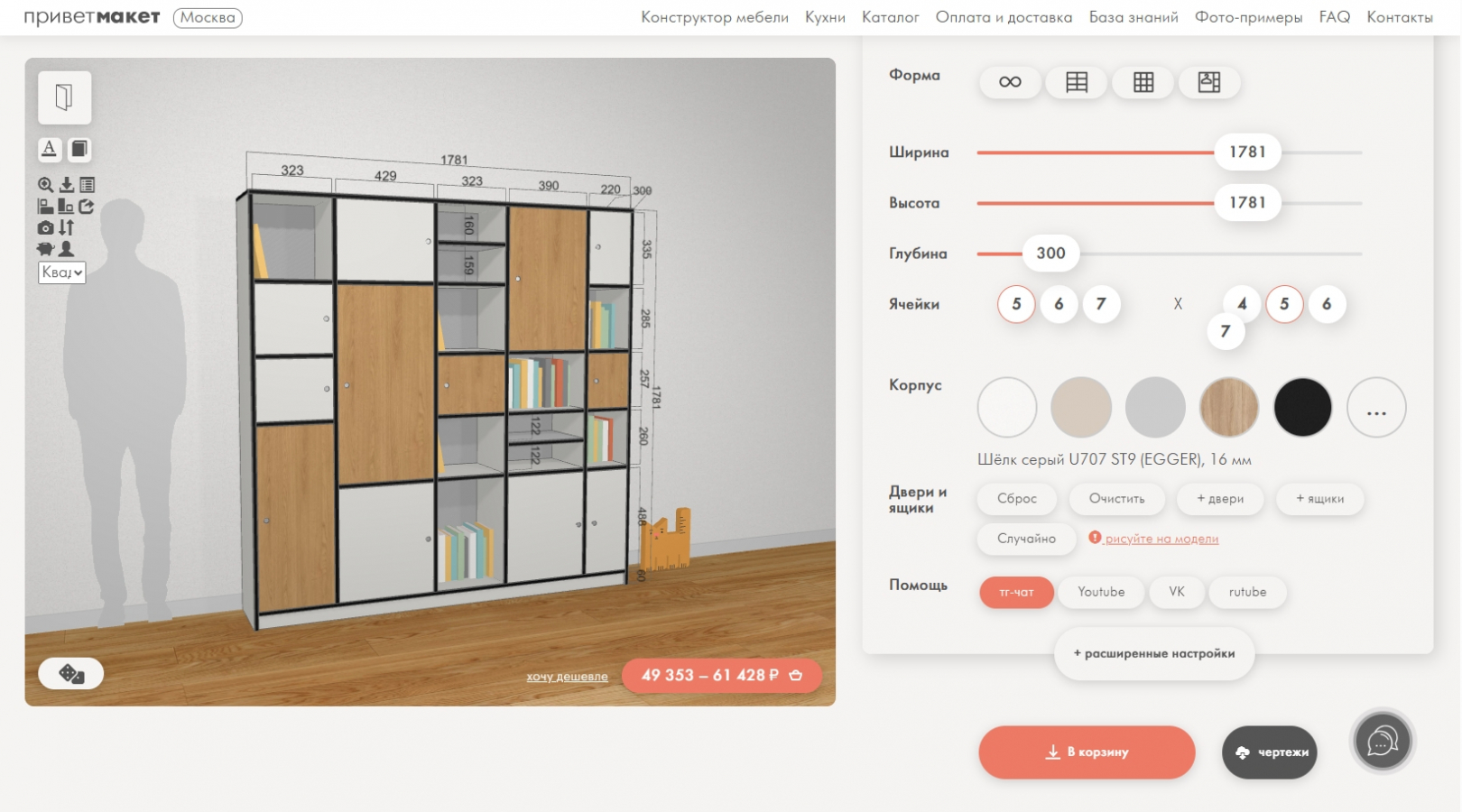Click the camera screenshot icon
Viewport: 1462px width, 812px height.
coord(45,228)
